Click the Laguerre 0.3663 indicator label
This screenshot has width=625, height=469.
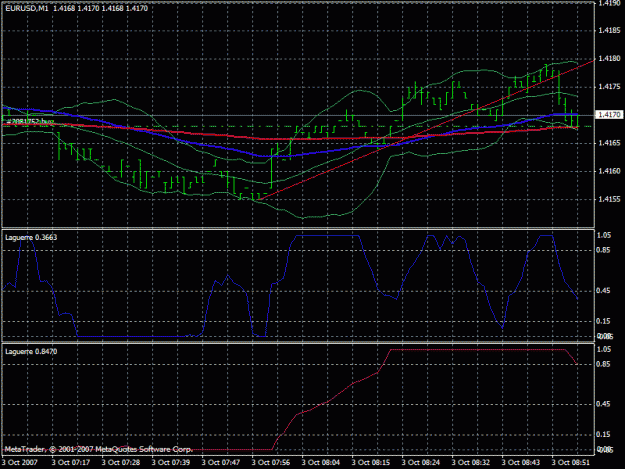31,237
